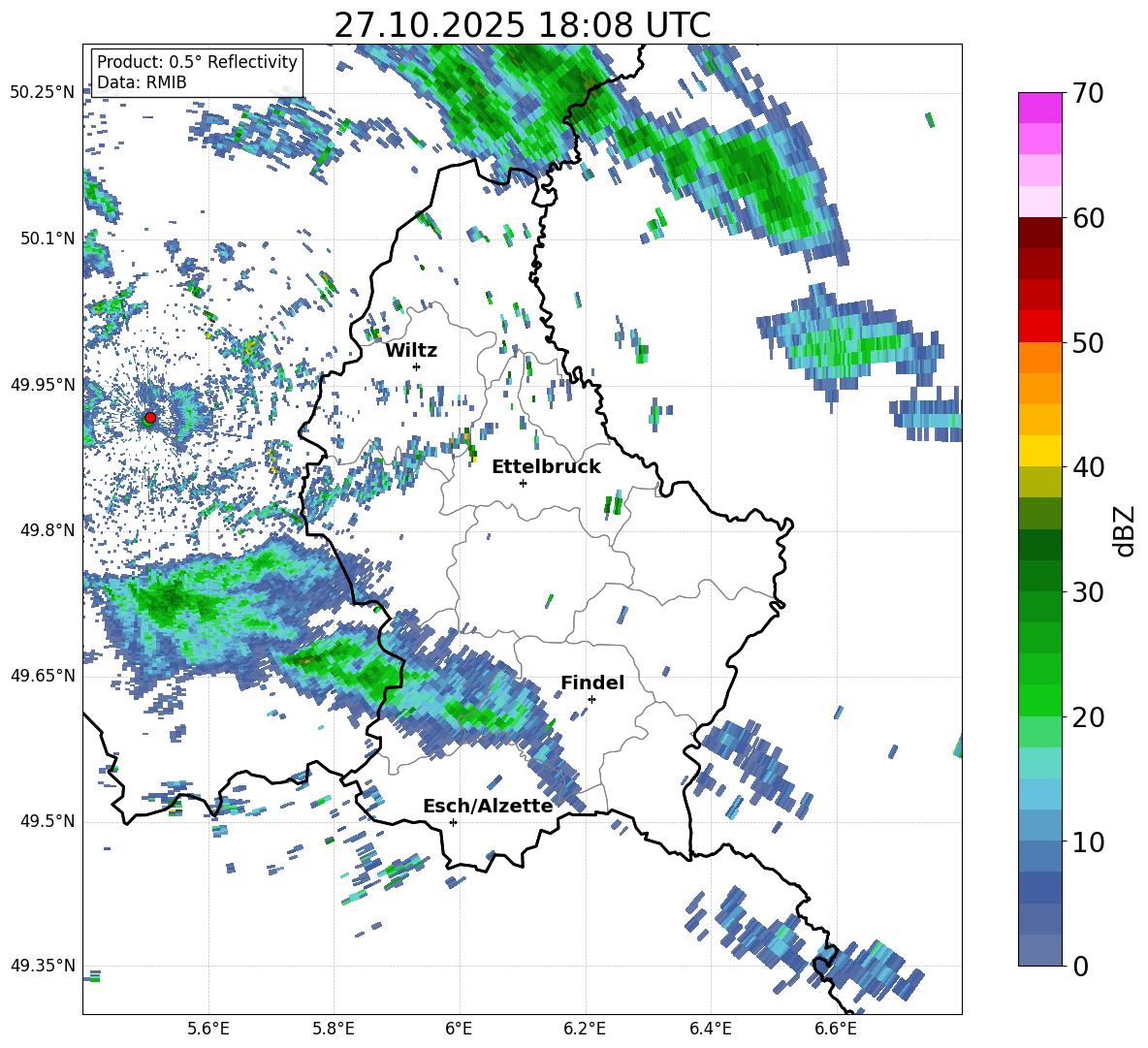The width and height of the screenshot is (1148, 1048).
Task: Click the magenta top colorbar segment
Action: 1039,108
